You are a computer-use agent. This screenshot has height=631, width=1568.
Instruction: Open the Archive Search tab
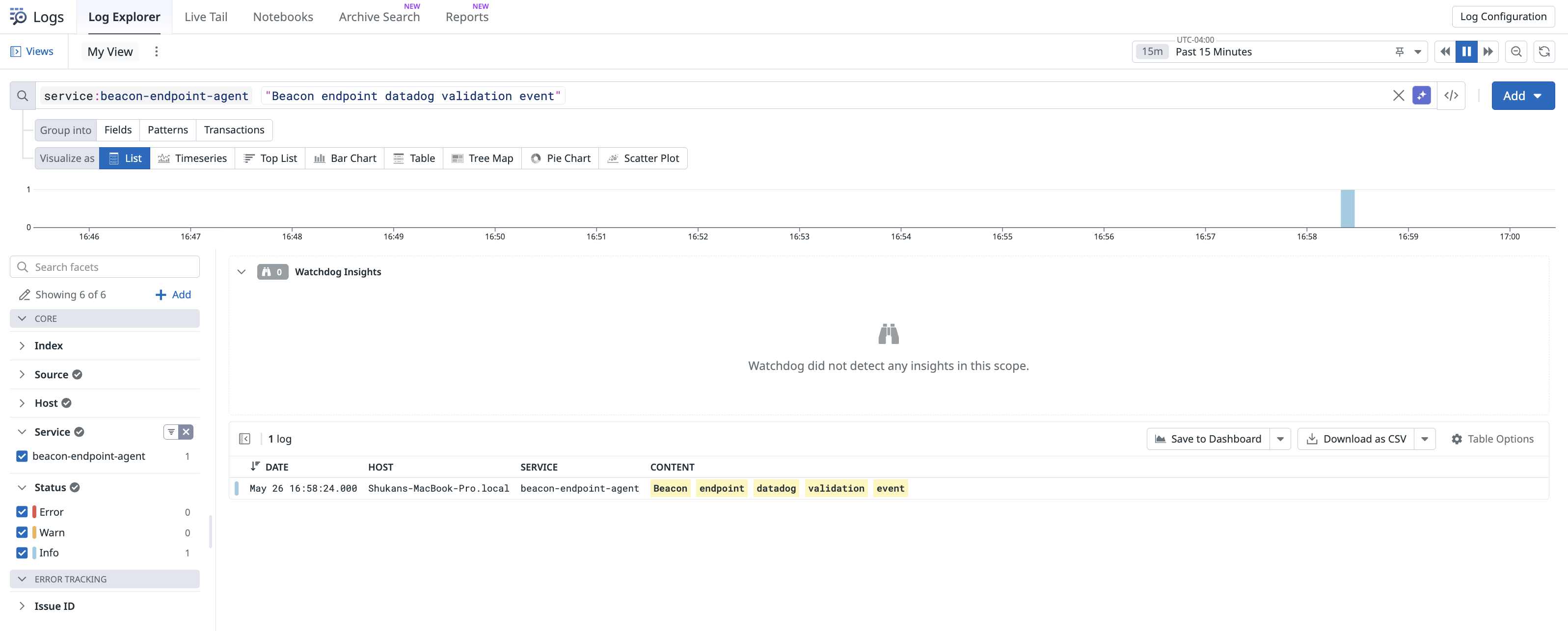(379, 17)
